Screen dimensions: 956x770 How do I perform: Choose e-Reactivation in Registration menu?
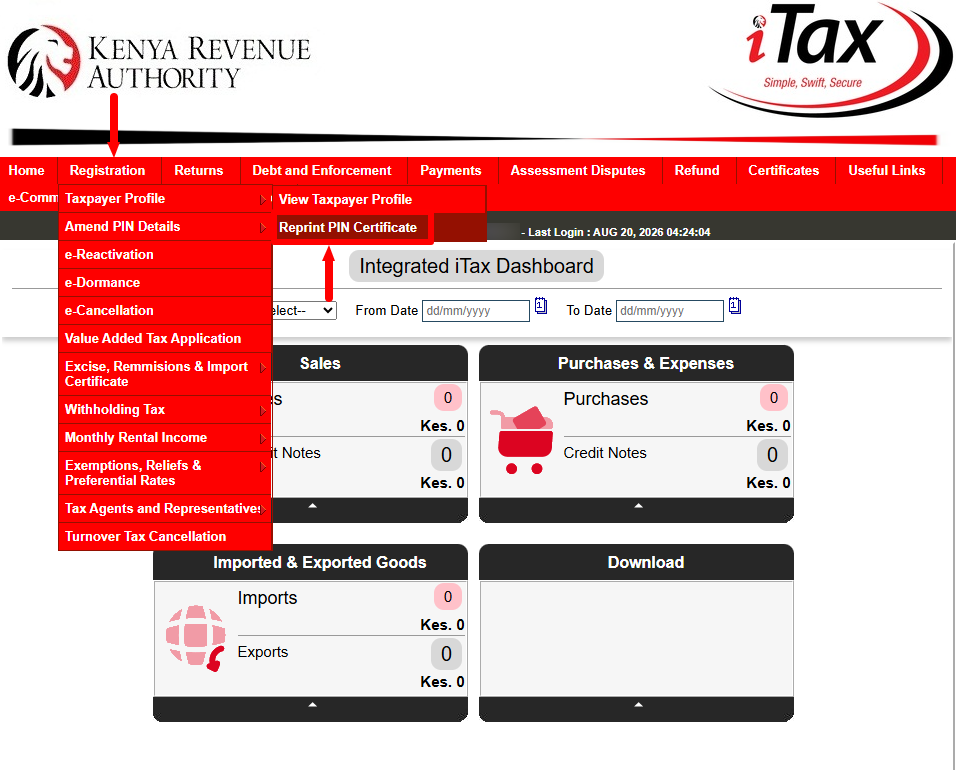pos(165,255)
